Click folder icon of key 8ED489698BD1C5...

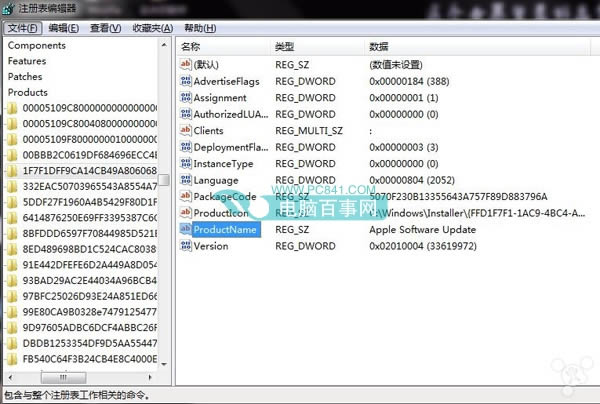(12, 249)
